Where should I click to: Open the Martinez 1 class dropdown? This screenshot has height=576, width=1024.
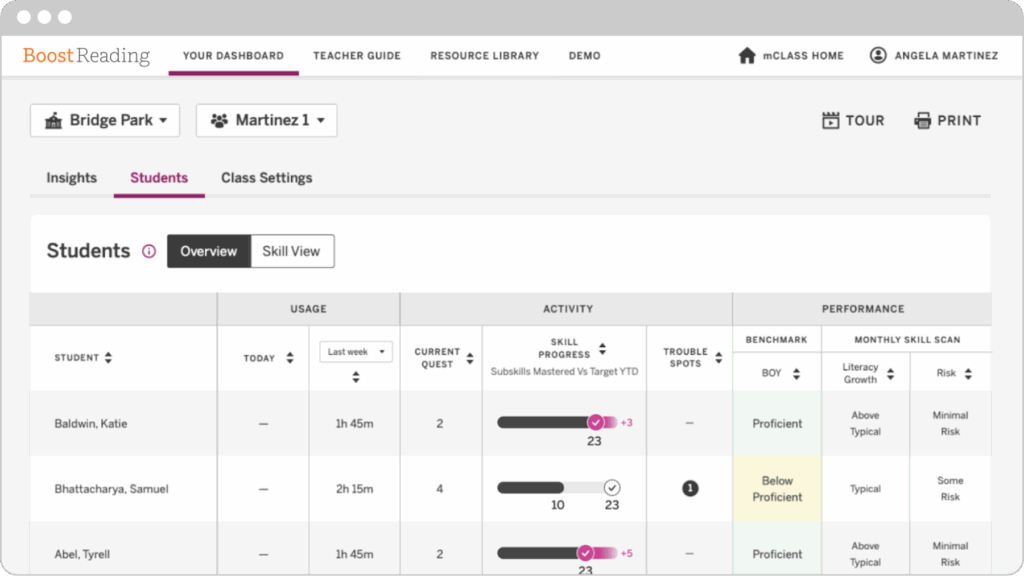click(266, 120)
